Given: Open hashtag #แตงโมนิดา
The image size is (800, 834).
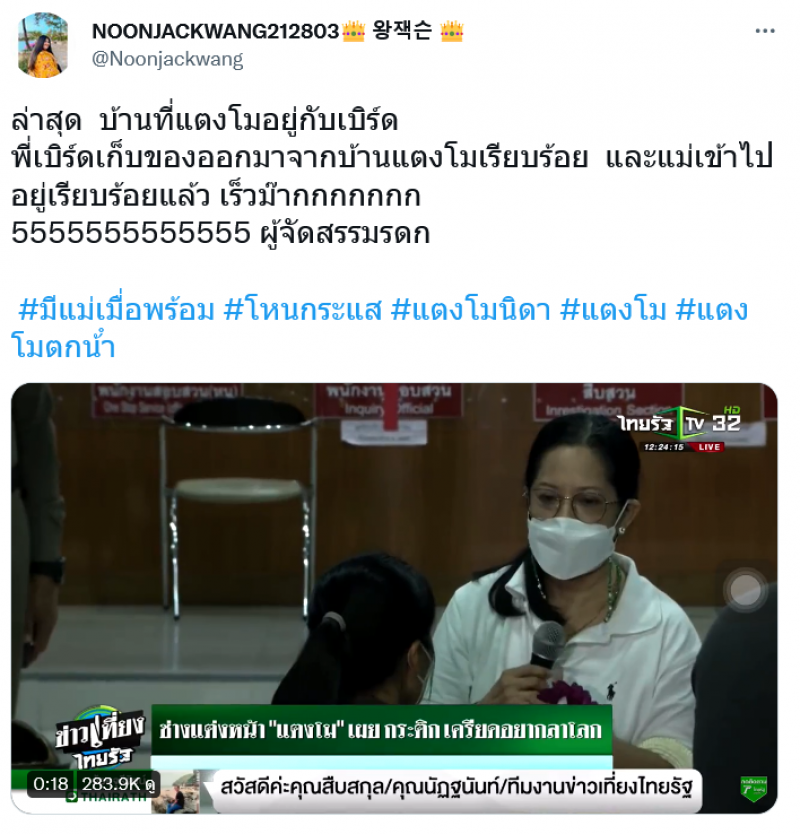Looking at the screenshot, I should [470, 310].
